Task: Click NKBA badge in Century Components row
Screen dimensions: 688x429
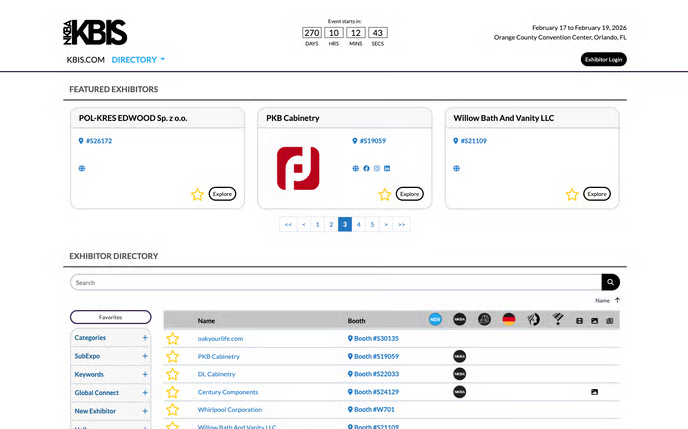Action: [459, 392]
